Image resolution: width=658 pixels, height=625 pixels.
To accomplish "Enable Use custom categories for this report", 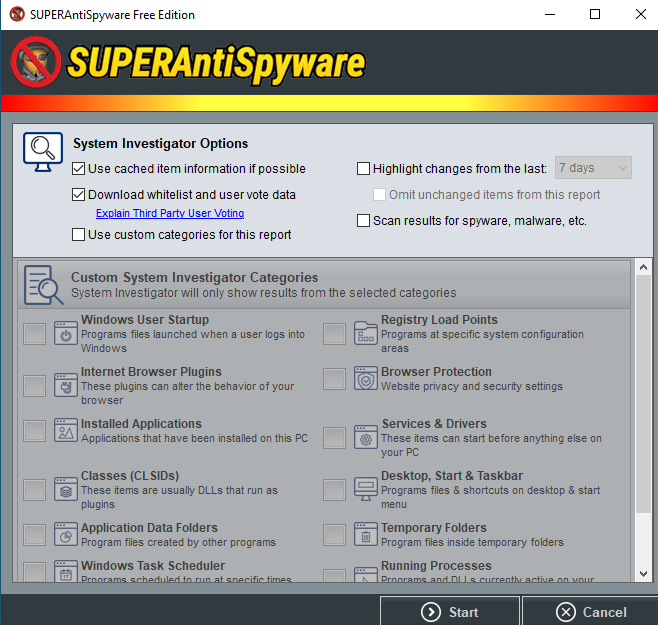I will click(x=78, y=234).
